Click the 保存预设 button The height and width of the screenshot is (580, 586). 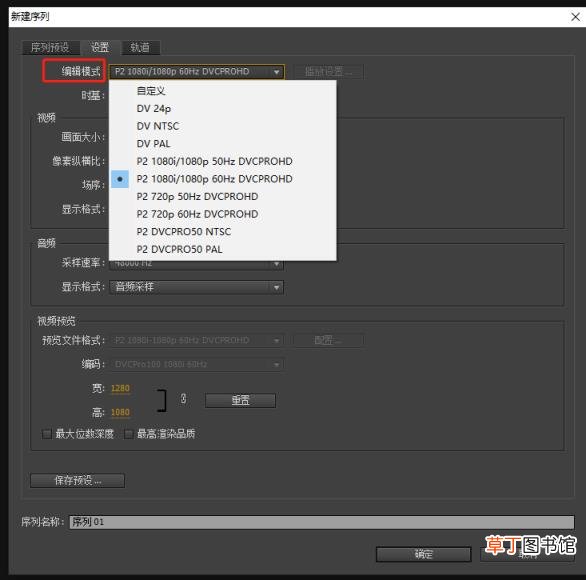77,480
